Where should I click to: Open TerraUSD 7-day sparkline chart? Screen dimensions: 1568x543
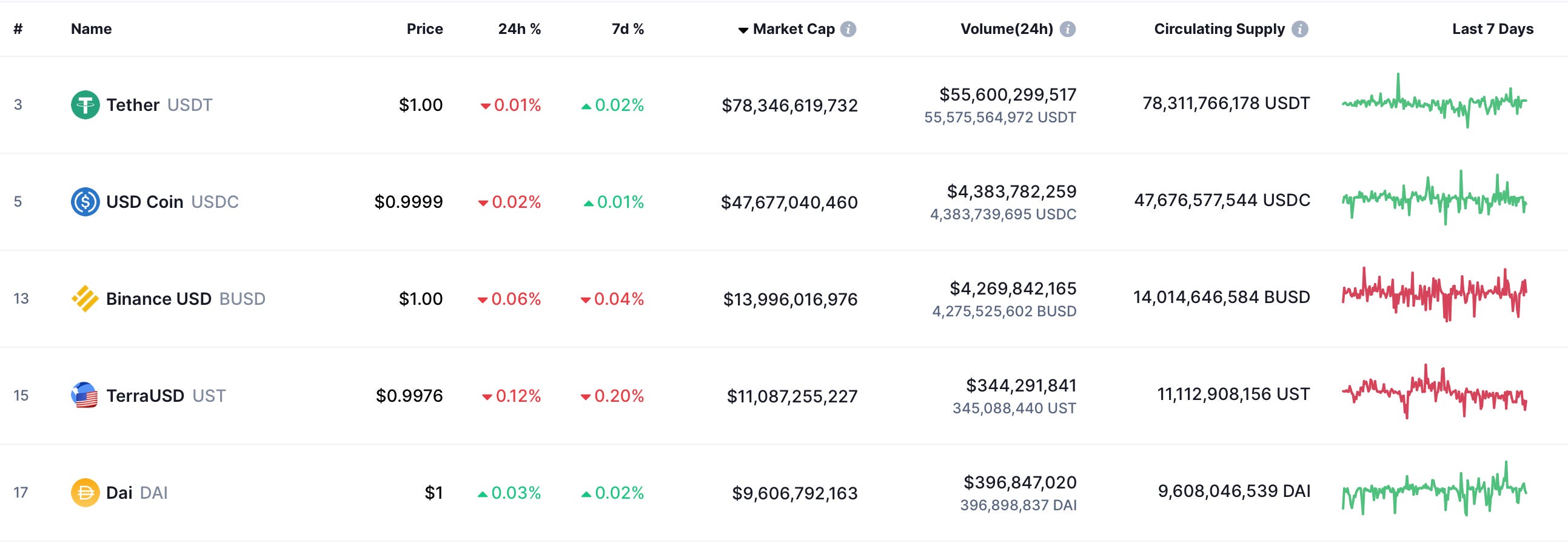click(x=1434, y=391)
